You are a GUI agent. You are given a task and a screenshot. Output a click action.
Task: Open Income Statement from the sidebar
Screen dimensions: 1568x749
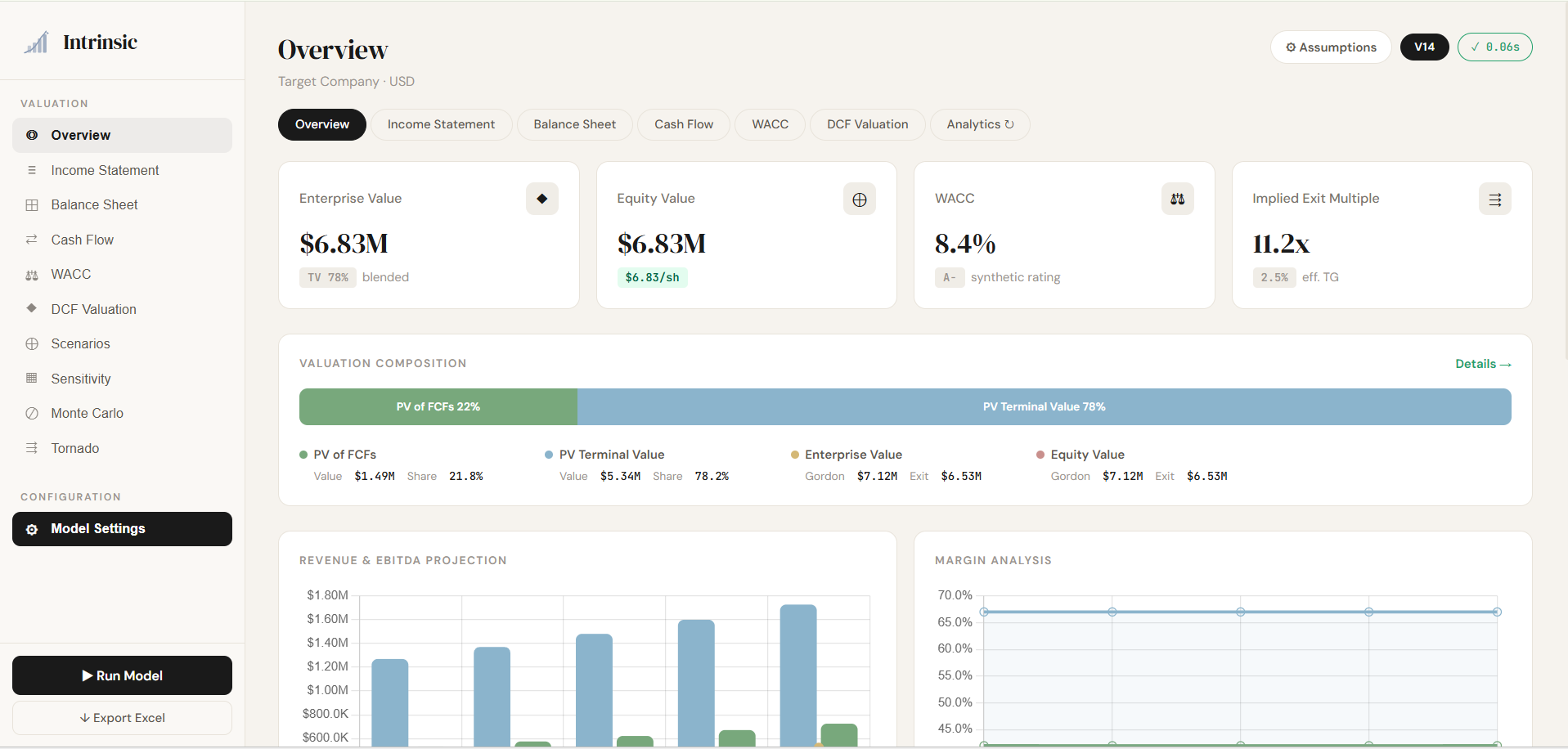coord(122,170)
